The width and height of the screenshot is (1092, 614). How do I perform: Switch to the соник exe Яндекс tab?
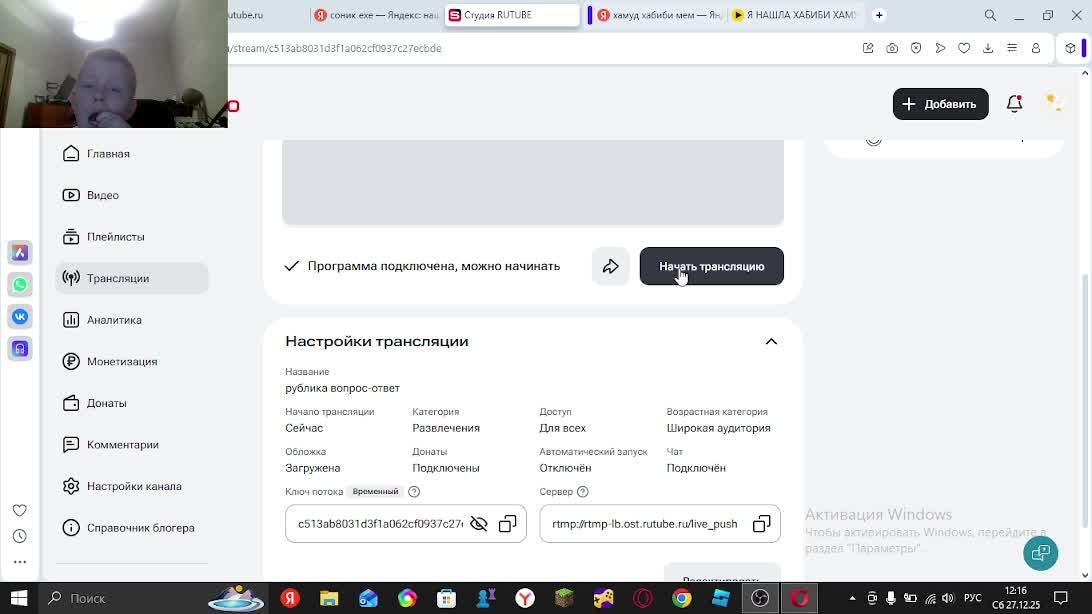pyautogui.click(x=377, y=15)
